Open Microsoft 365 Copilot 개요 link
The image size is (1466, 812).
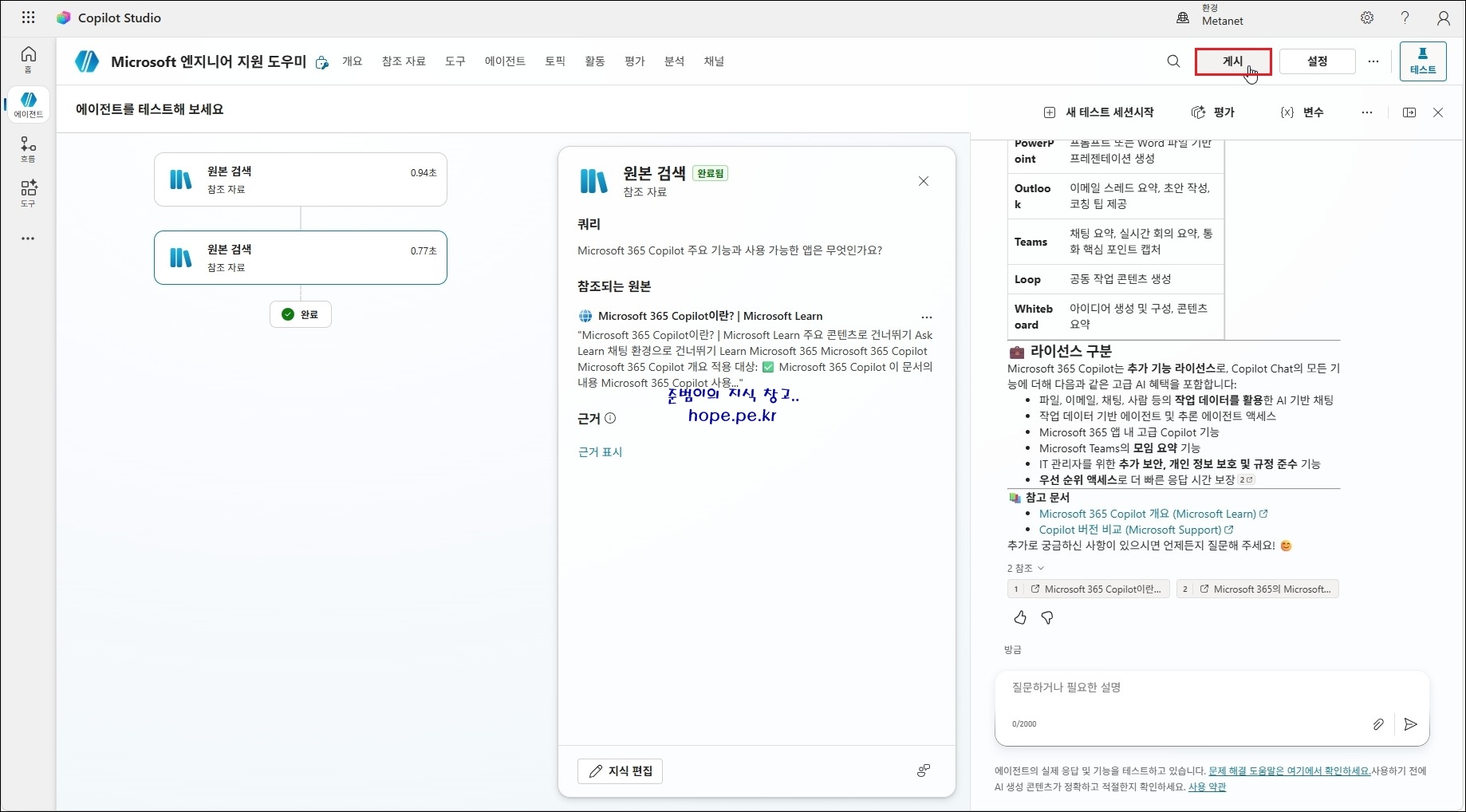1153,514
